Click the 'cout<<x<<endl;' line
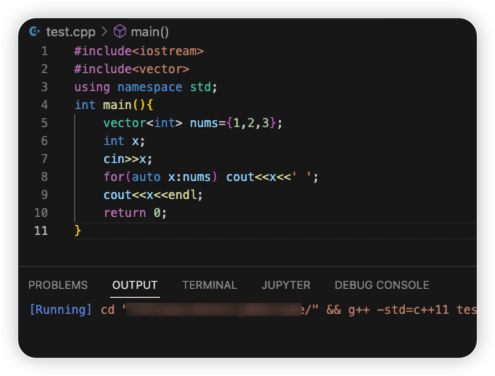This screenshot has width=495, height=376. 153,195
